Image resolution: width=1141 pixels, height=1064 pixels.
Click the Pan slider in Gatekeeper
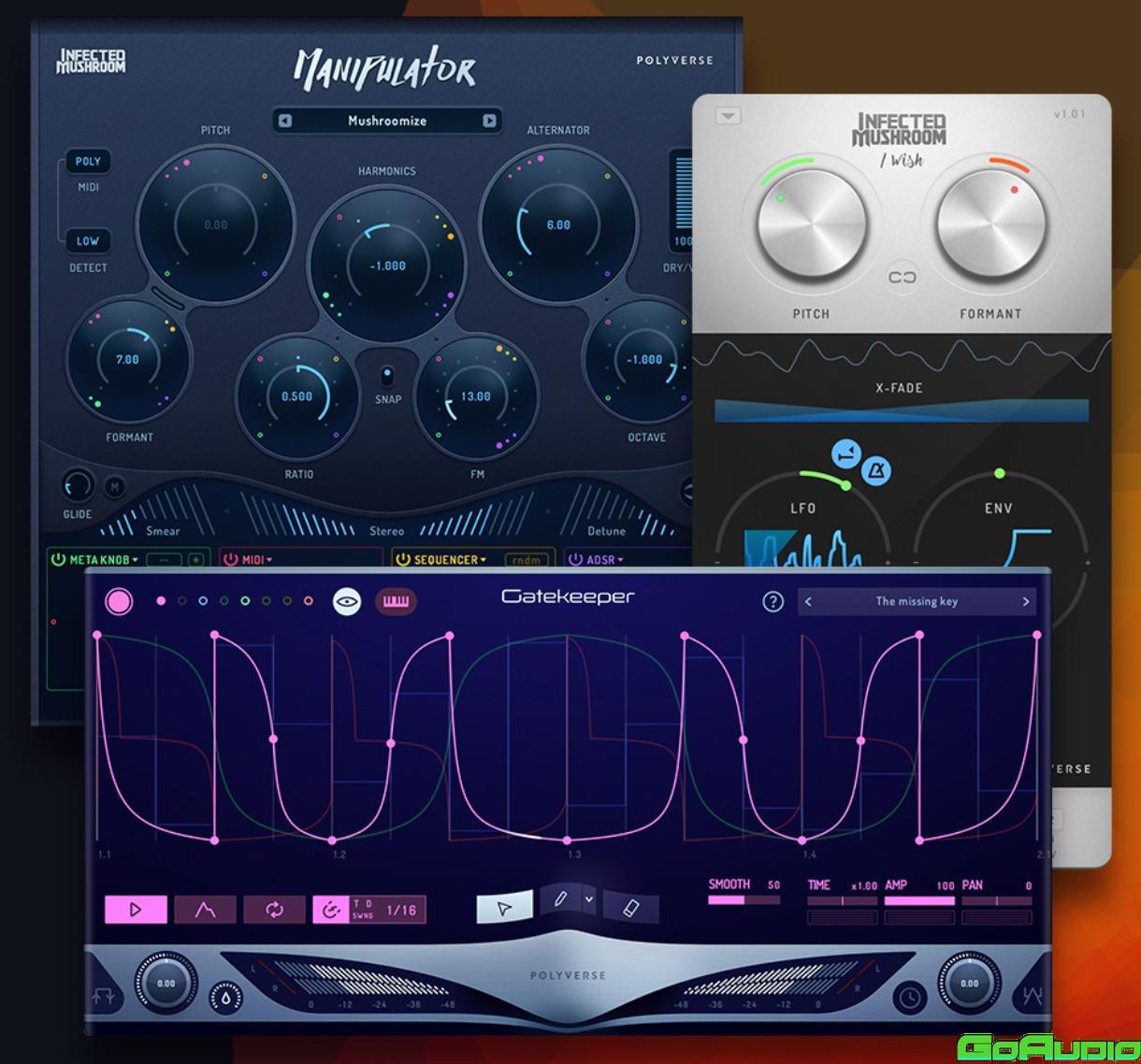[x=997, y=901]
